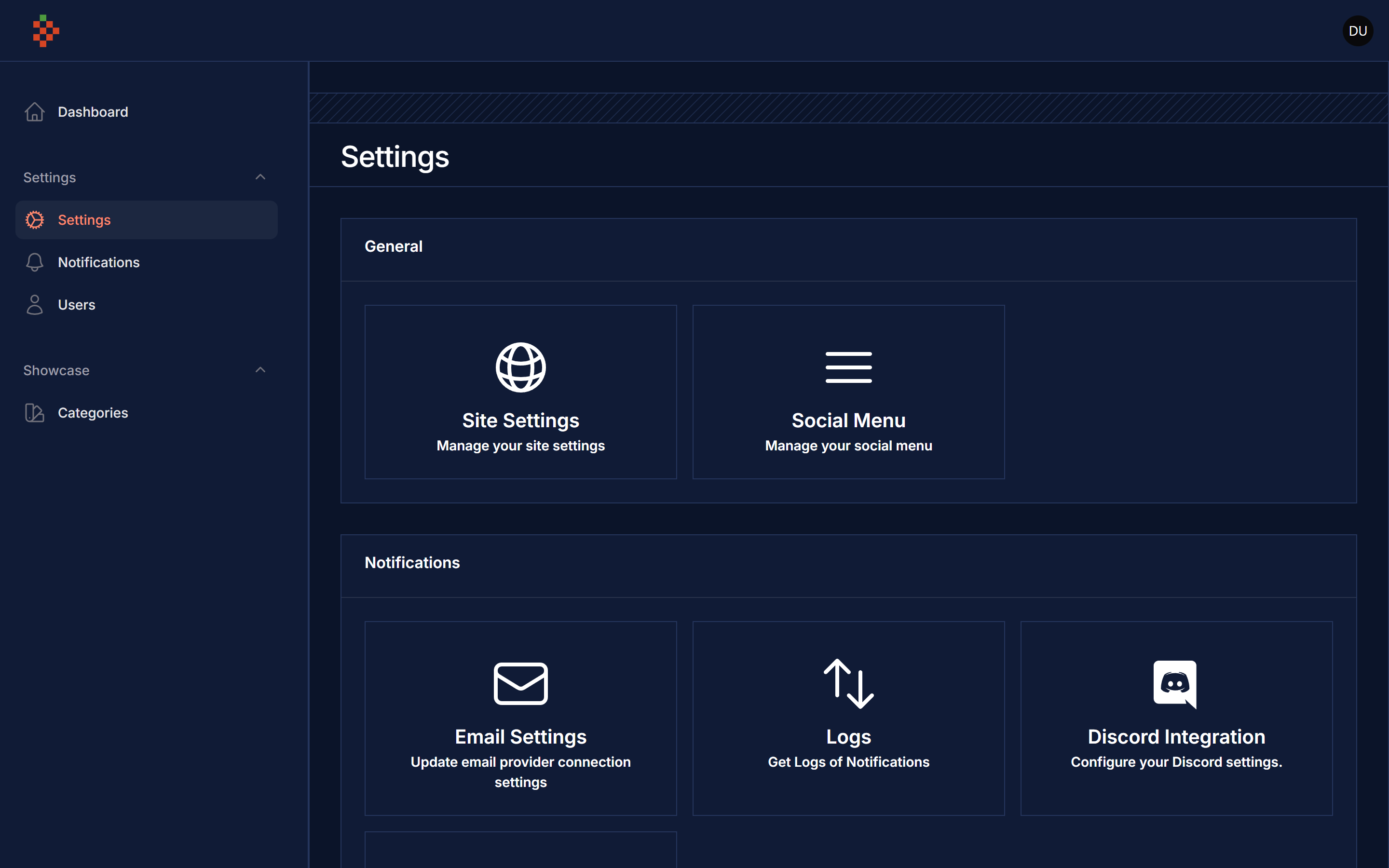Click the Categories swatch icon
This screenshot has width=1389, height=868.
pos(34,413)
